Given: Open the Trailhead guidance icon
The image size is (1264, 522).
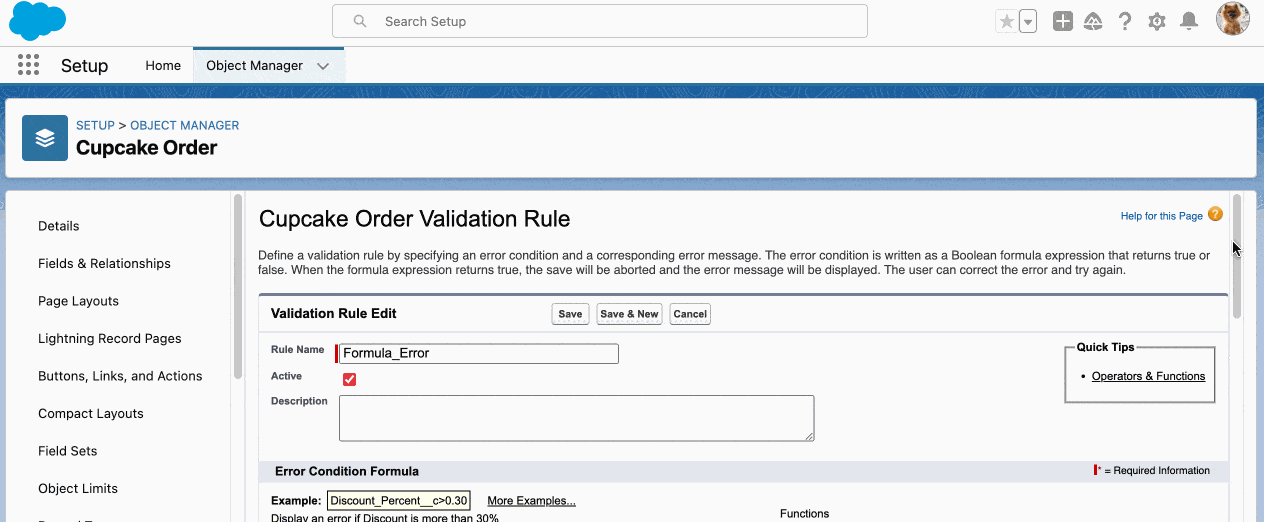Looking at the screenshot, I should pos(1093,21).
